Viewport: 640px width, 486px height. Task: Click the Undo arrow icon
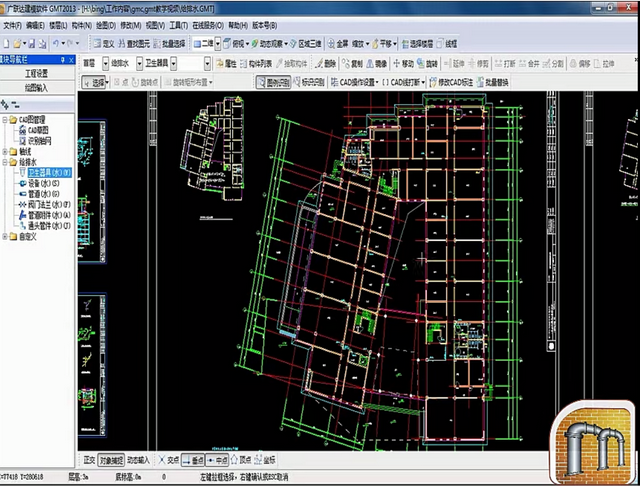[x=56, y=43]
